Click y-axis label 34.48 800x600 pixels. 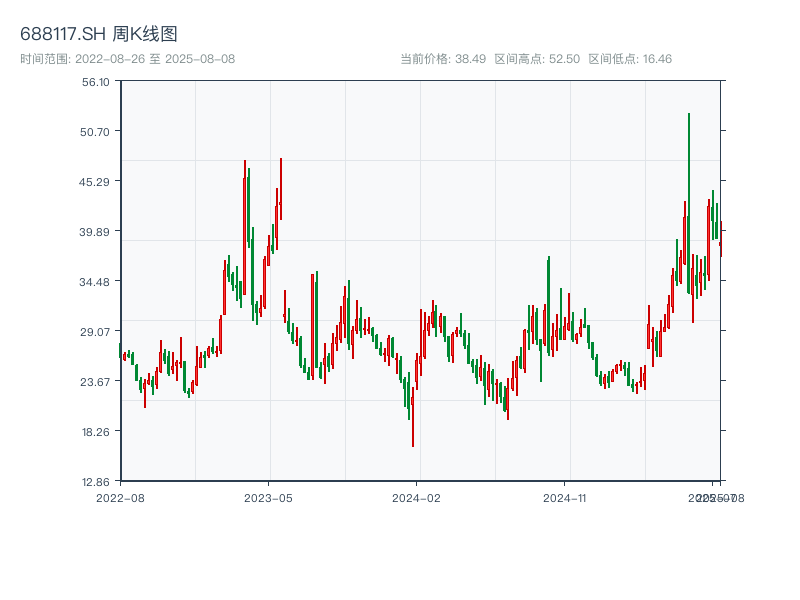(94, 282)
